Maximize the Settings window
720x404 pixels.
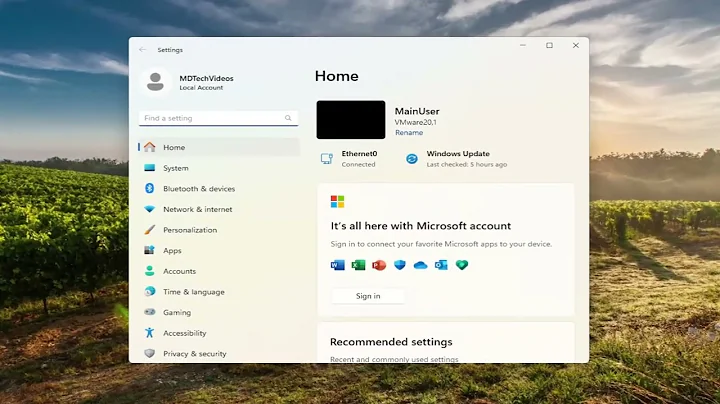pyautogui.click(x=549, y=45)
